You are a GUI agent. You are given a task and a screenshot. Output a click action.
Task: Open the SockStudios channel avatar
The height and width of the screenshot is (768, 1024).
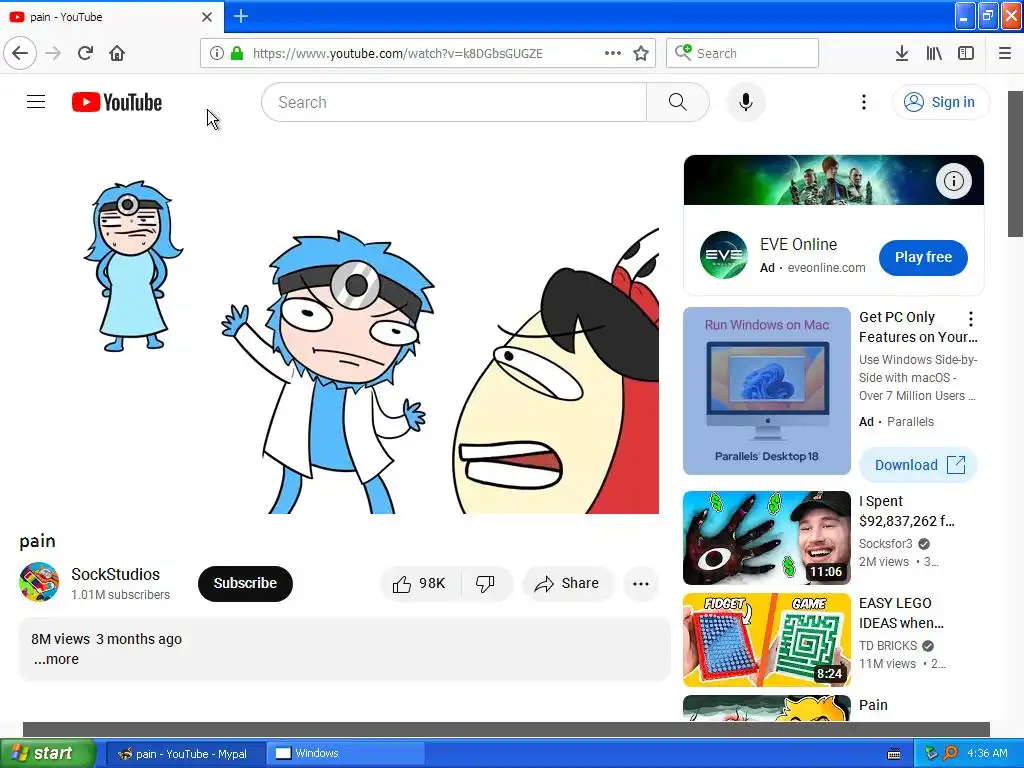click(39, 582)
